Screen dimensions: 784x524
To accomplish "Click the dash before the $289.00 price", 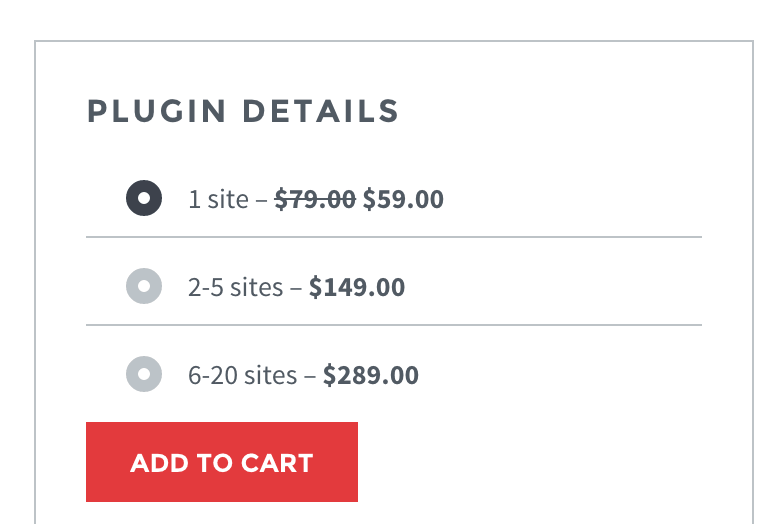I will click(x=310, y=376).
